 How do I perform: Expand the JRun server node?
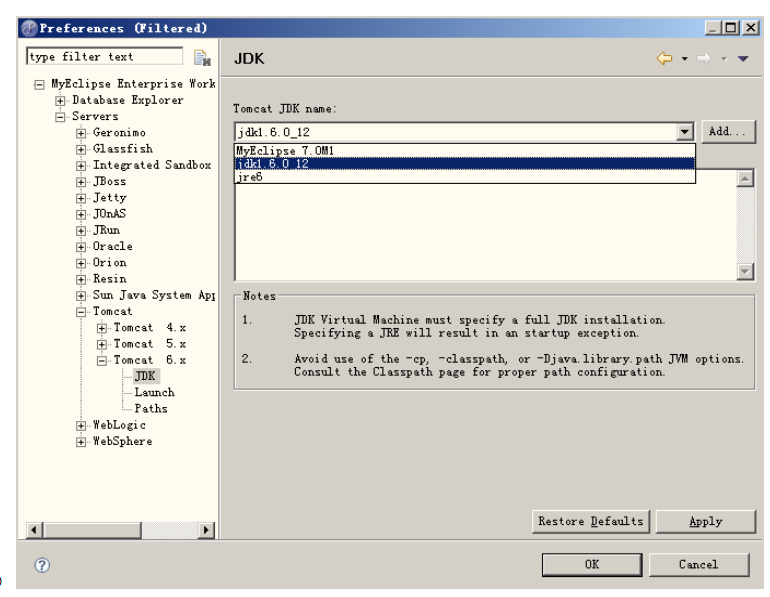click(x=81, y=231)
